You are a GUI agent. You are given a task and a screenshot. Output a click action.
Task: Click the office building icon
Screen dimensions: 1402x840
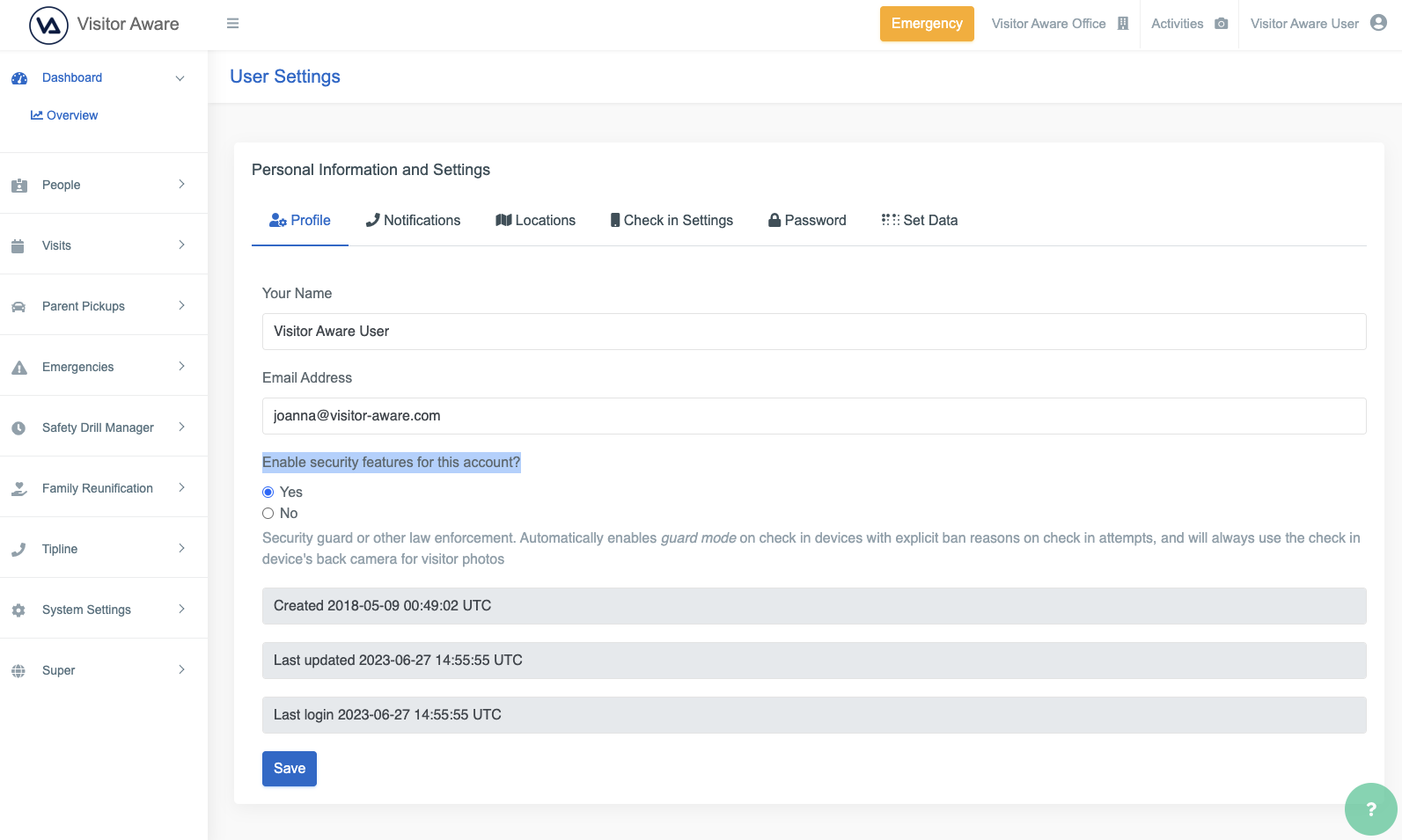click(x=1123, y=24)
